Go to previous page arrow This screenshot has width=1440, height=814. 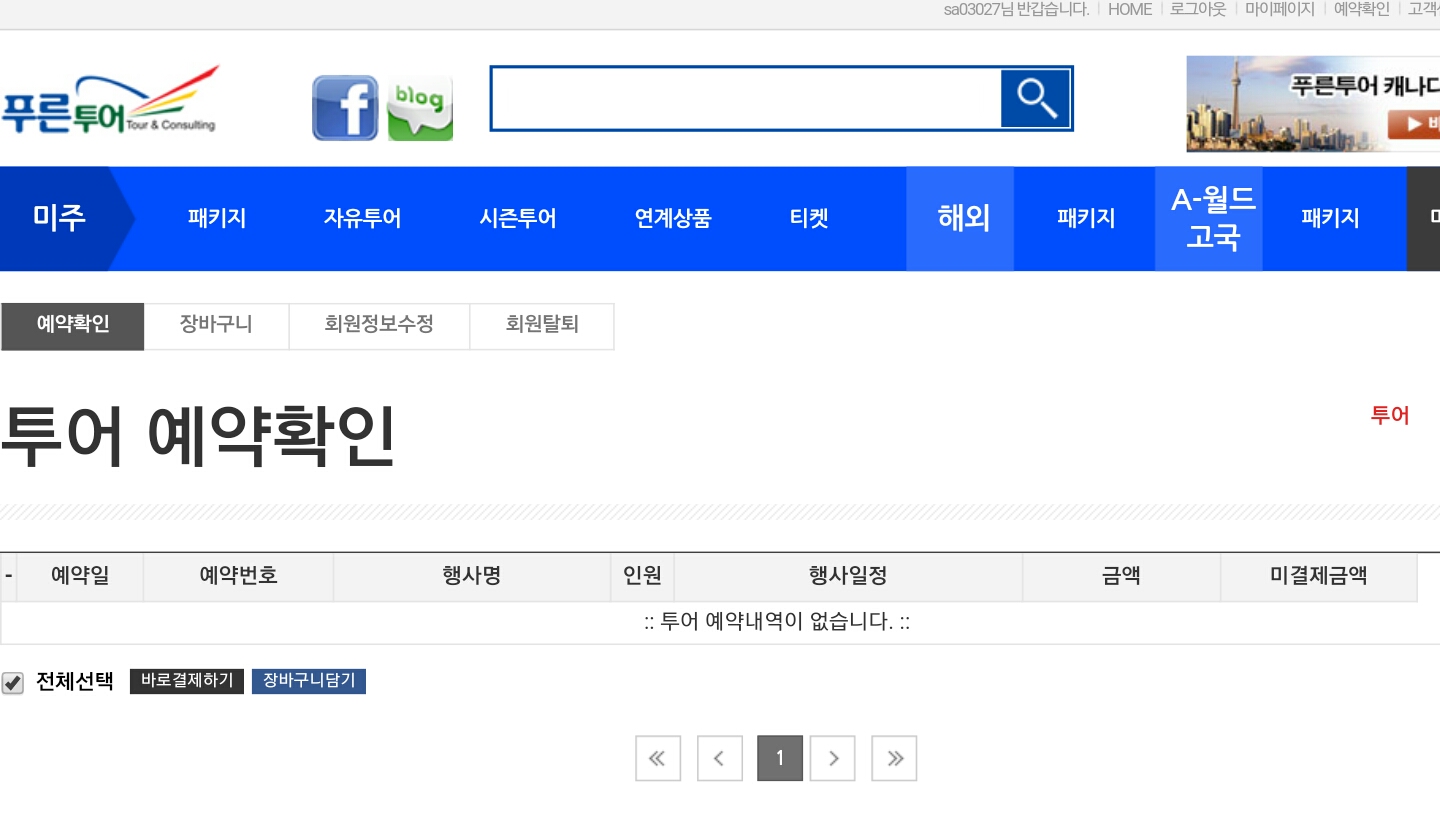pos(720,758)
